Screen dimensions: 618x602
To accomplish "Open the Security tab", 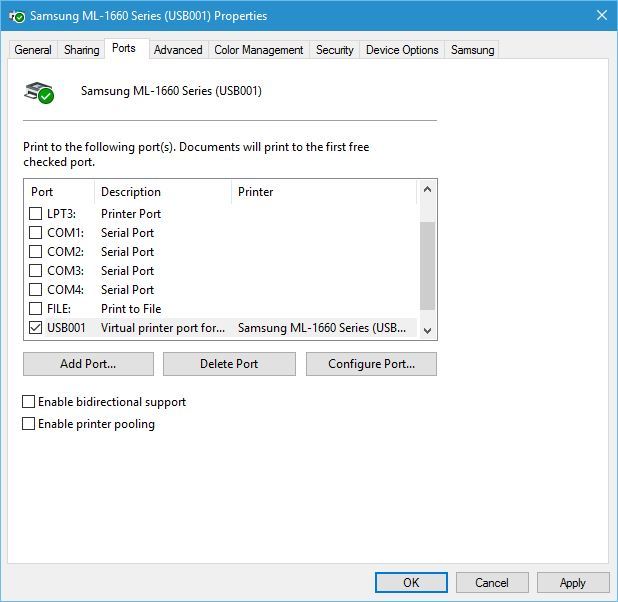I will click(x=335, y=50).
